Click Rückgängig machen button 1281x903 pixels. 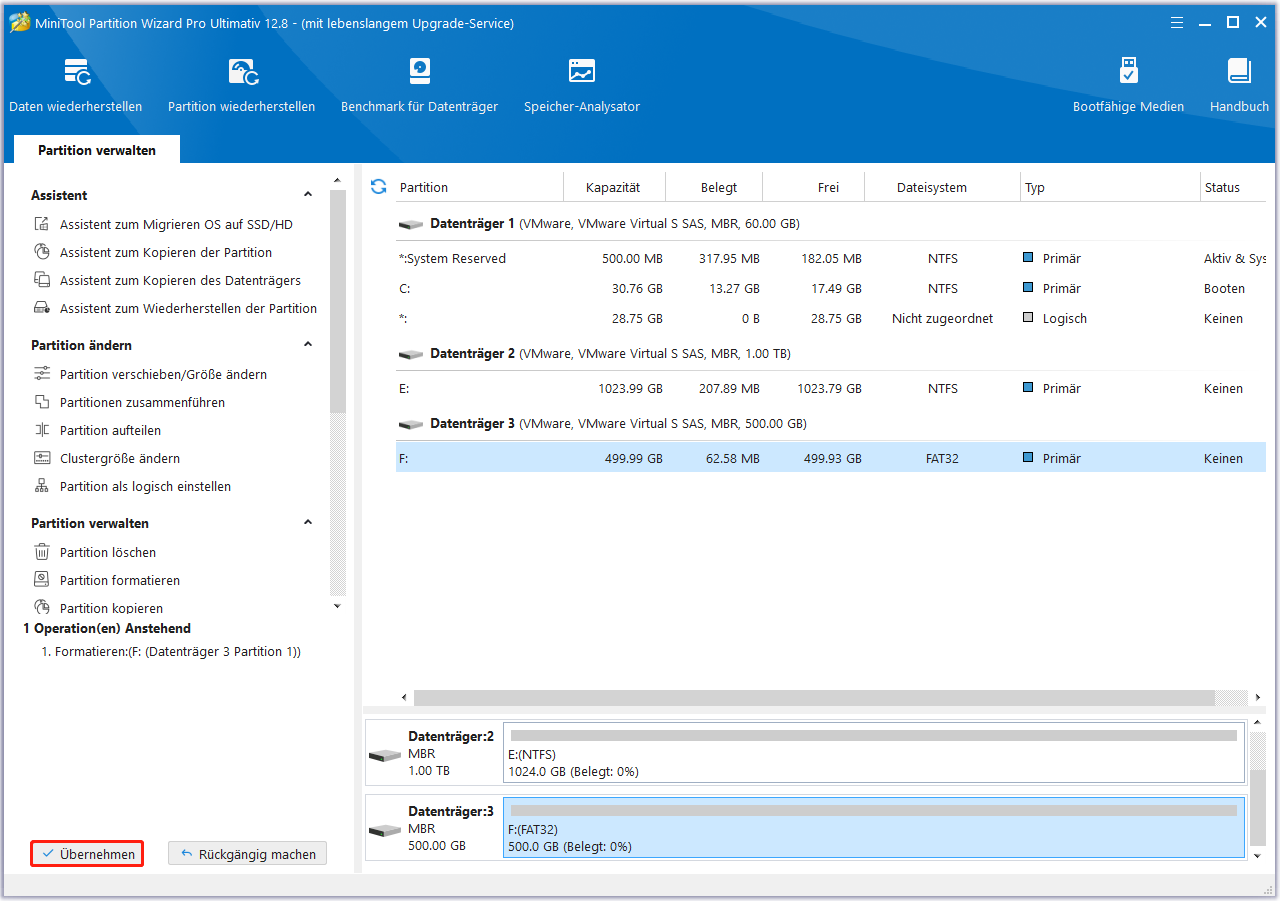point(247,854)
